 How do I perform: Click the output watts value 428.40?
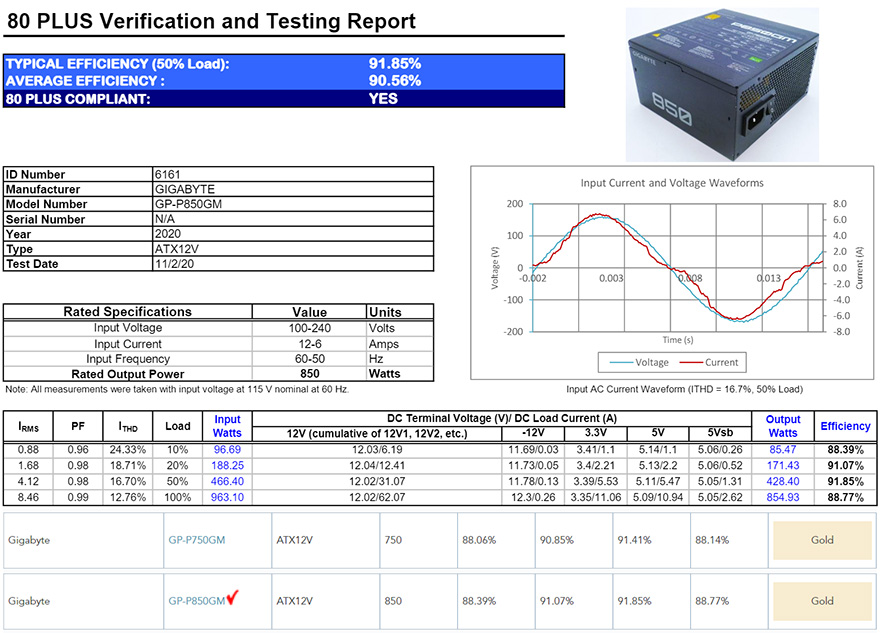(x=783, y=481)
